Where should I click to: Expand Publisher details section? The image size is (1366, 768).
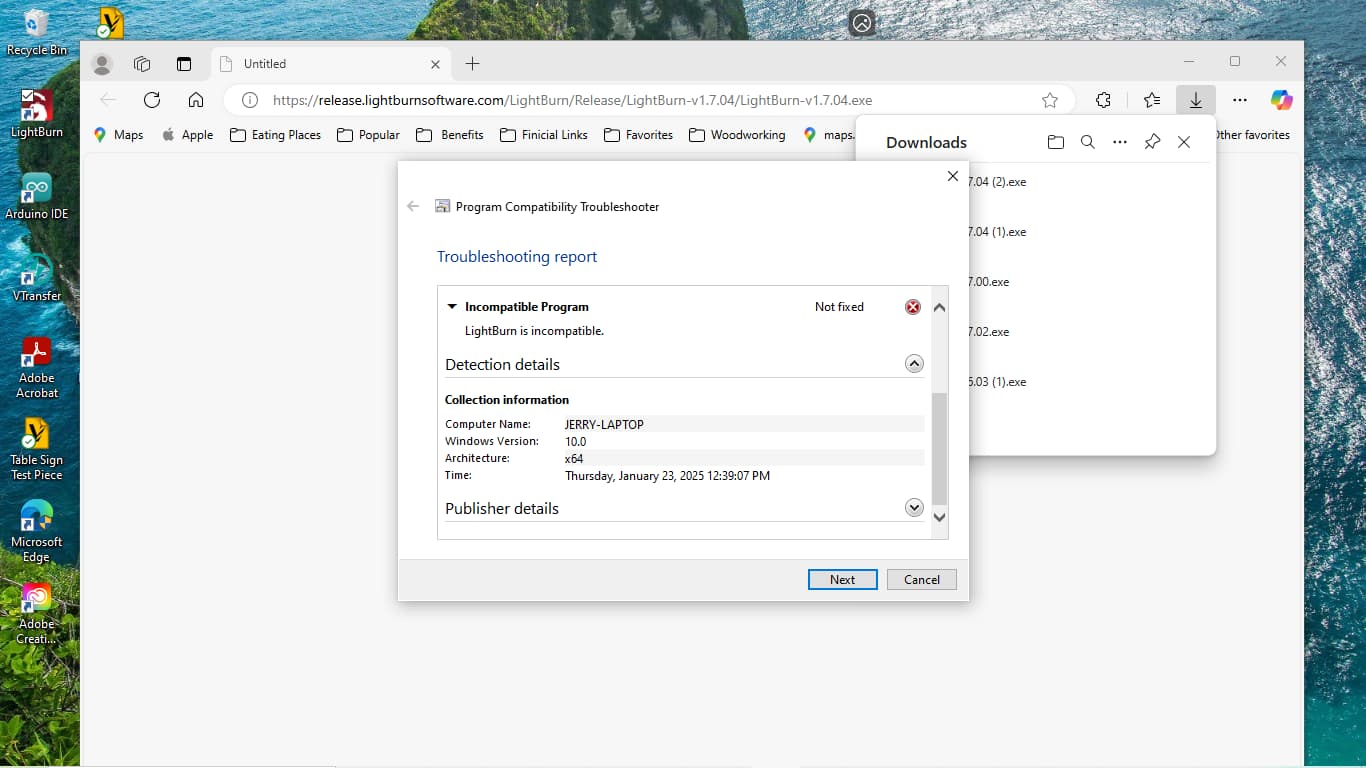click(914, 508)
